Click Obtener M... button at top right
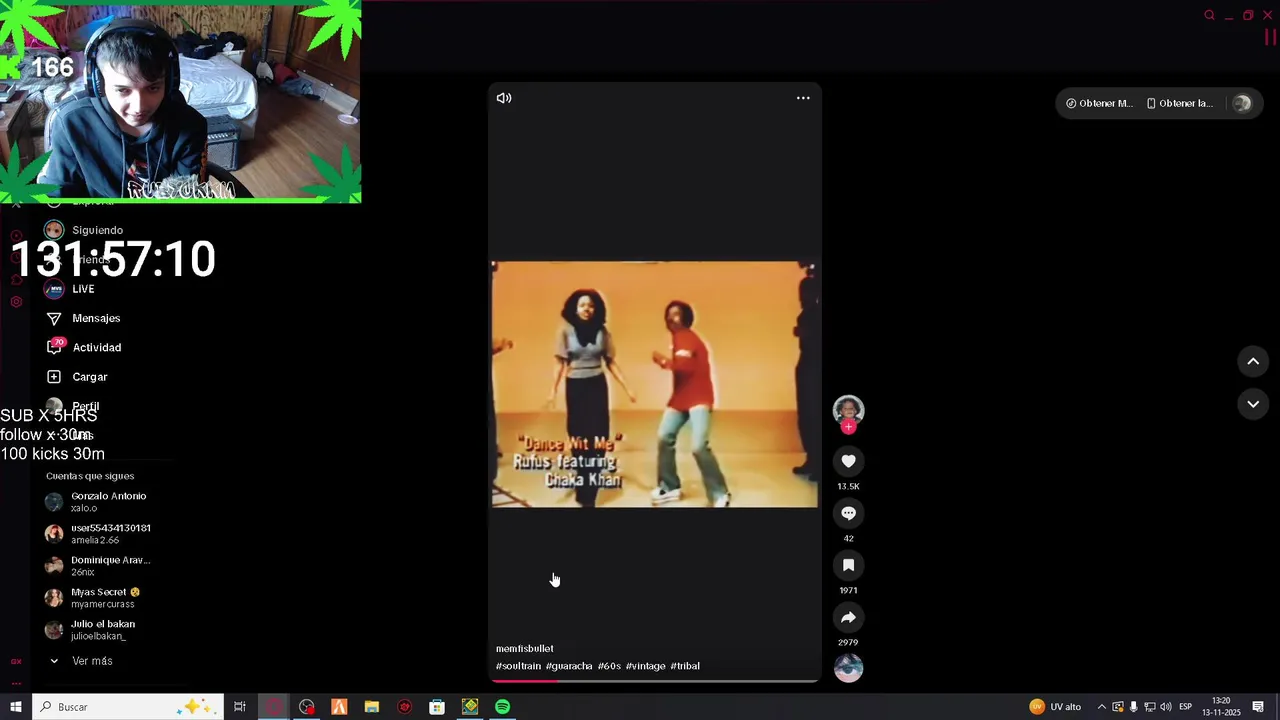The height and width of the screenshot is (720, 1280). pos(1099,103)
